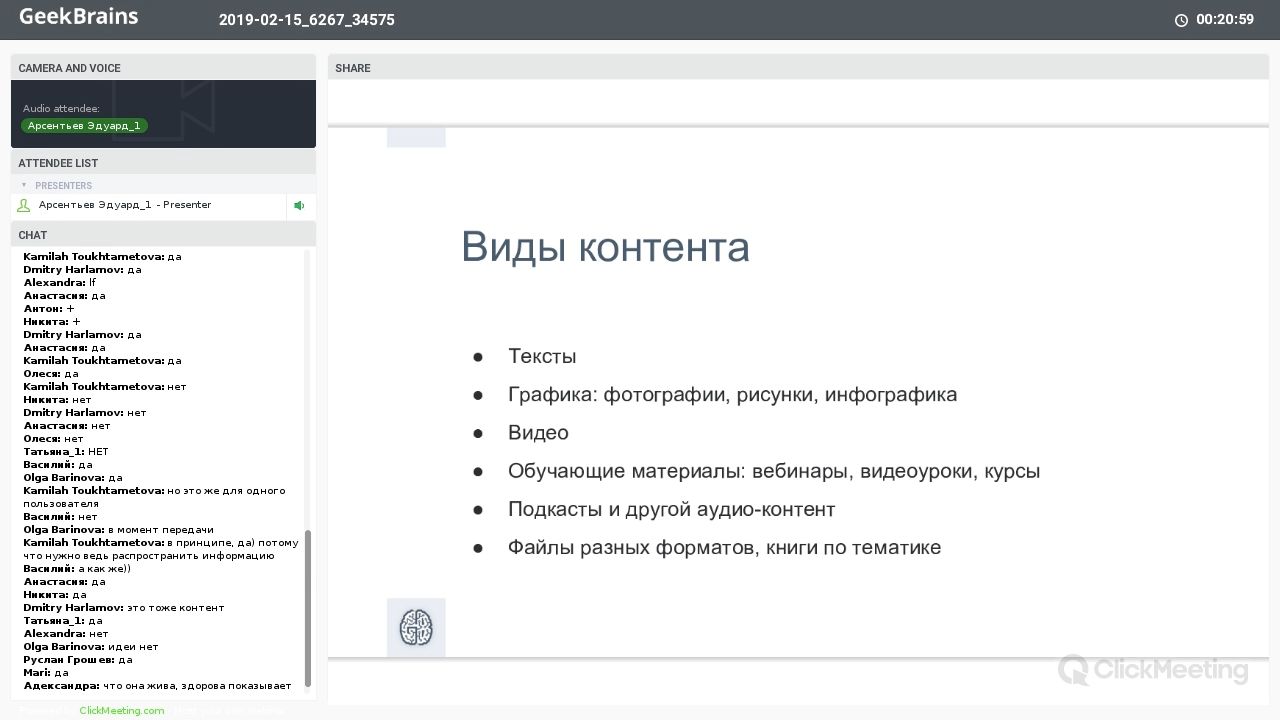The height and width of the screenshot is (720, 1280).
Task: Click the recording title 2019-02-15_6267_34575
Action: tap(307, 20)
